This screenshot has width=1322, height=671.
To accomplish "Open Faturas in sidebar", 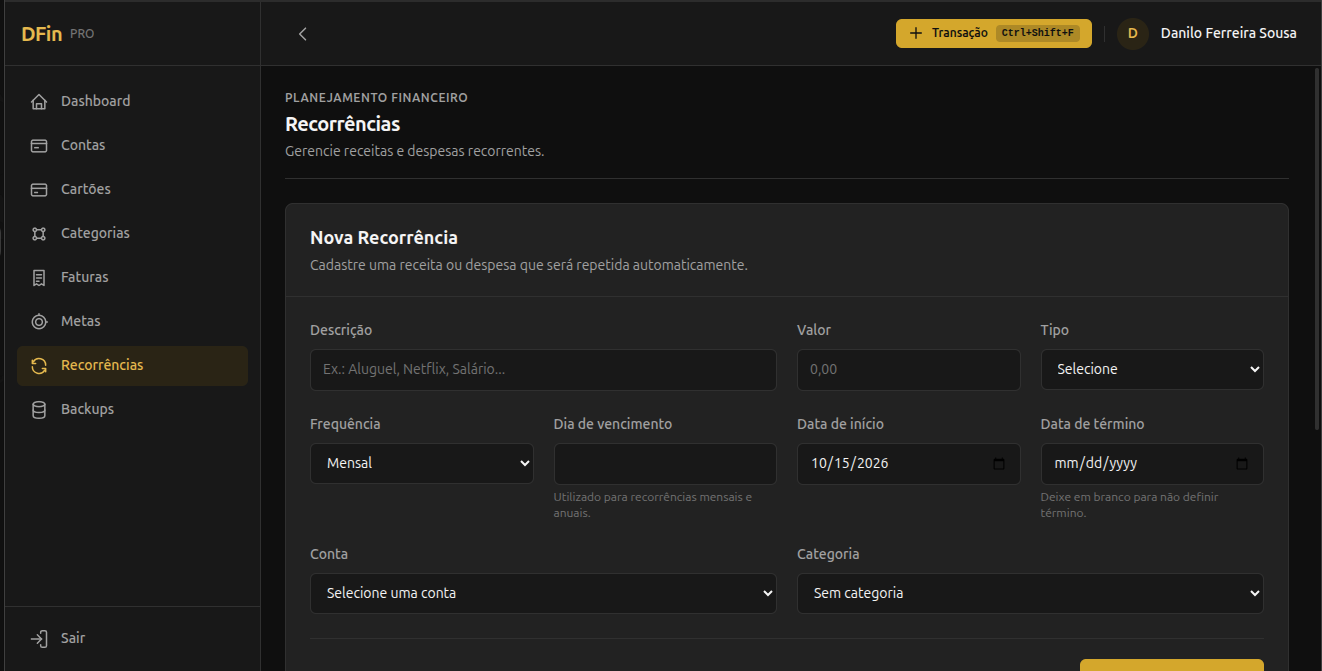I will tap(132, 277).
